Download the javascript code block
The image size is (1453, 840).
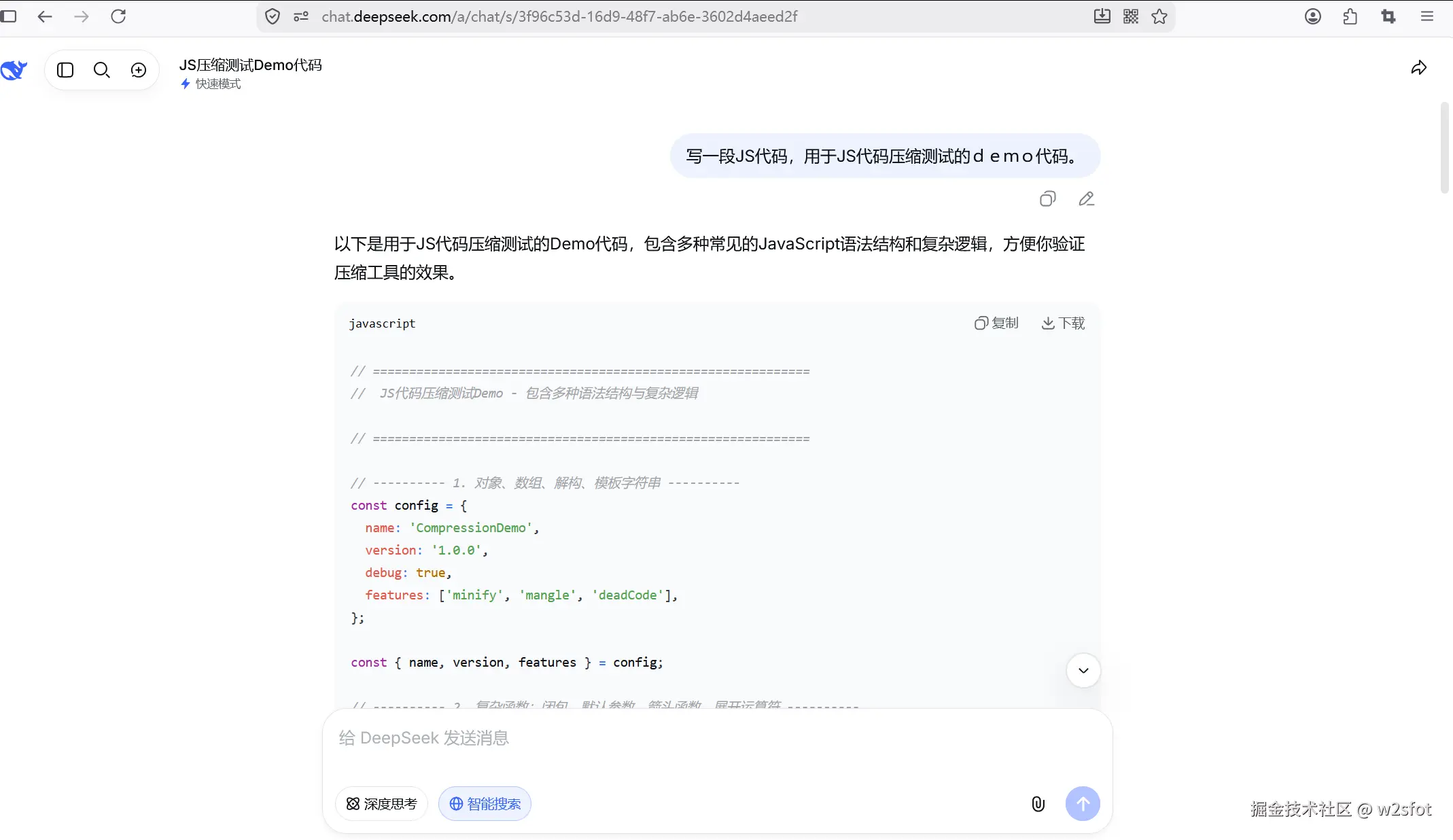(1063, 323)
